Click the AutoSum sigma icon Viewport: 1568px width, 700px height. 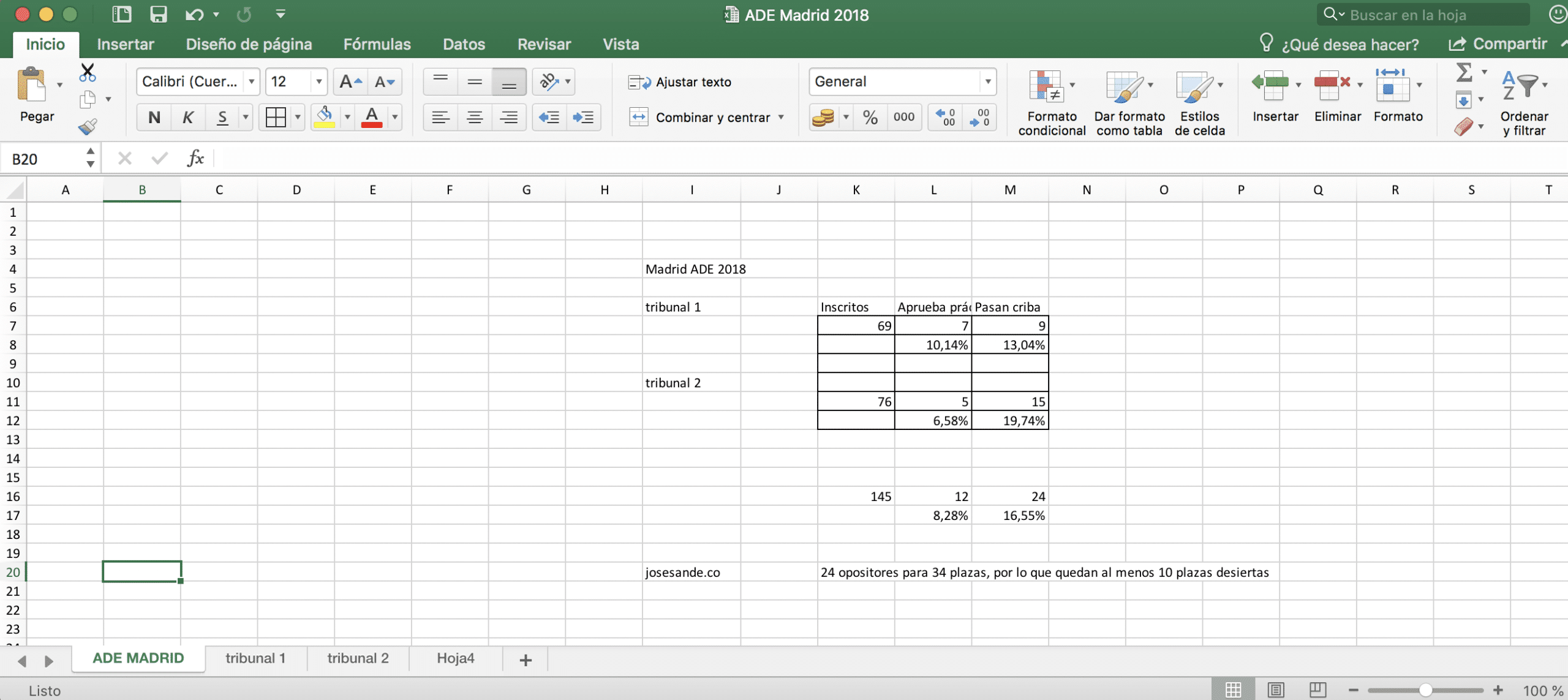click(1464, 72)
